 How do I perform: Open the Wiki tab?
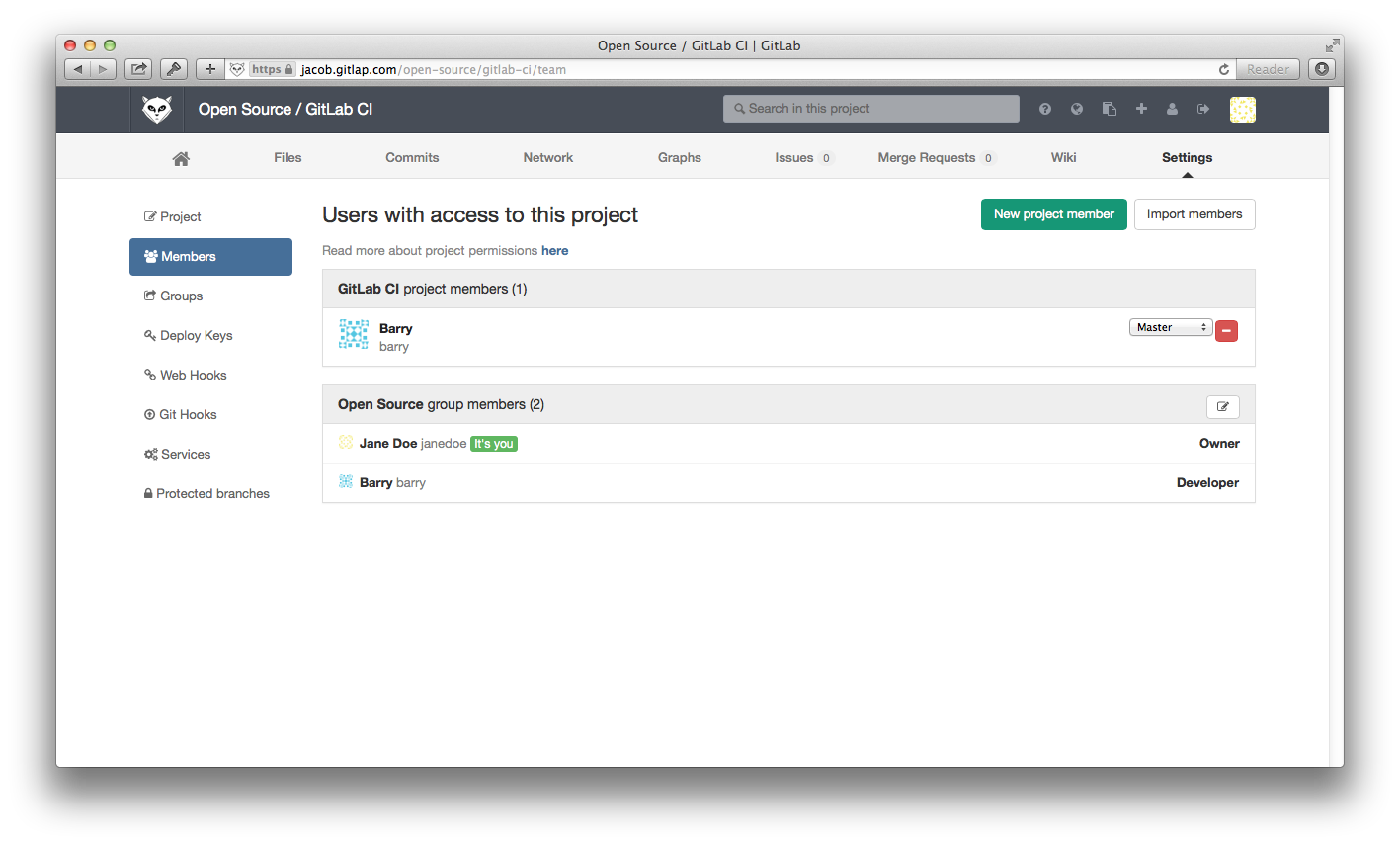click(x=1063, y=157)
